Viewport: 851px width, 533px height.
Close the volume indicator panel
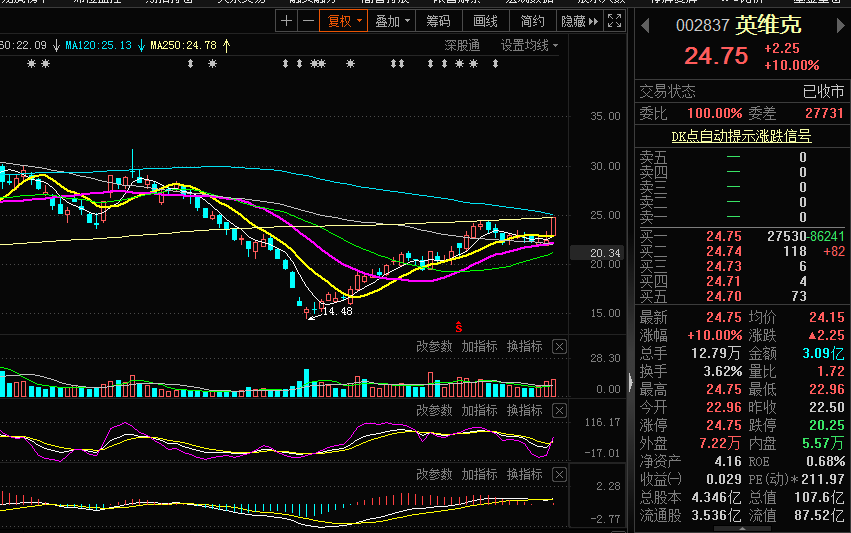pyautogui.click(x=560, y=346)
